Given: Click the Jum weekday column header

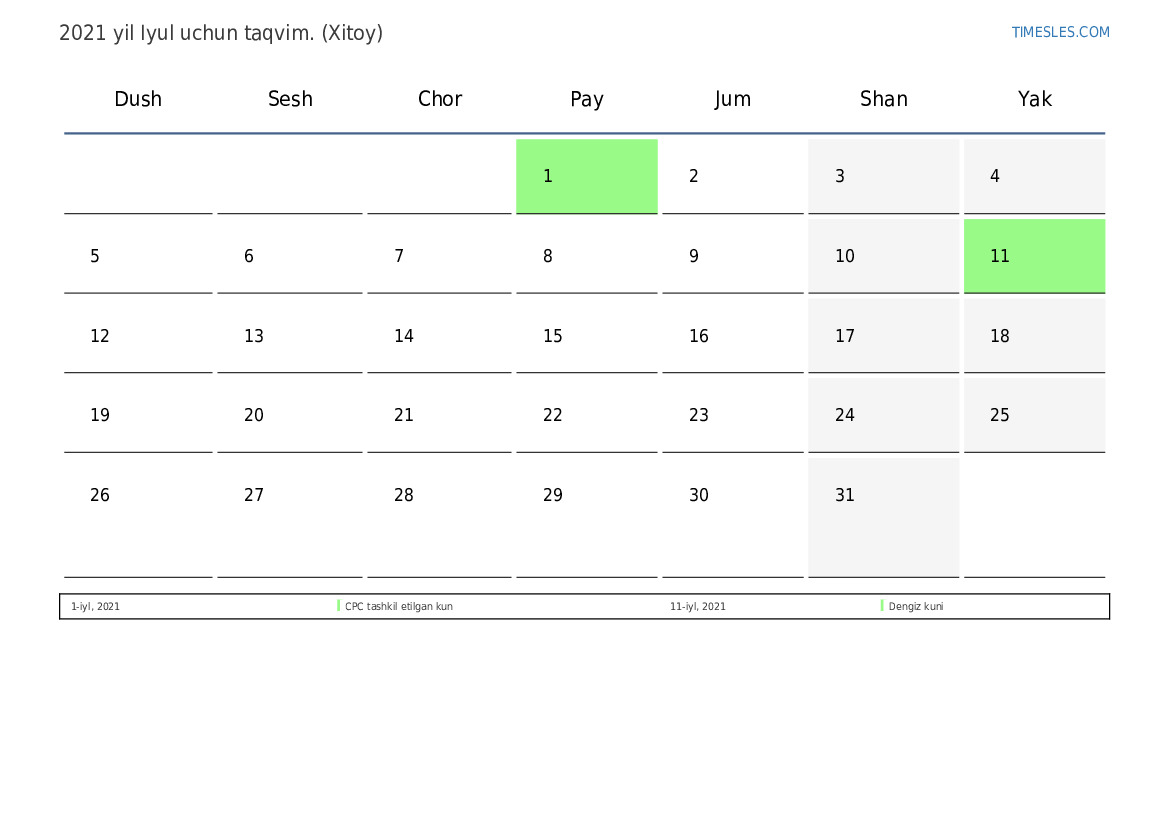Looking at the screenshot, I should point(733,99).
